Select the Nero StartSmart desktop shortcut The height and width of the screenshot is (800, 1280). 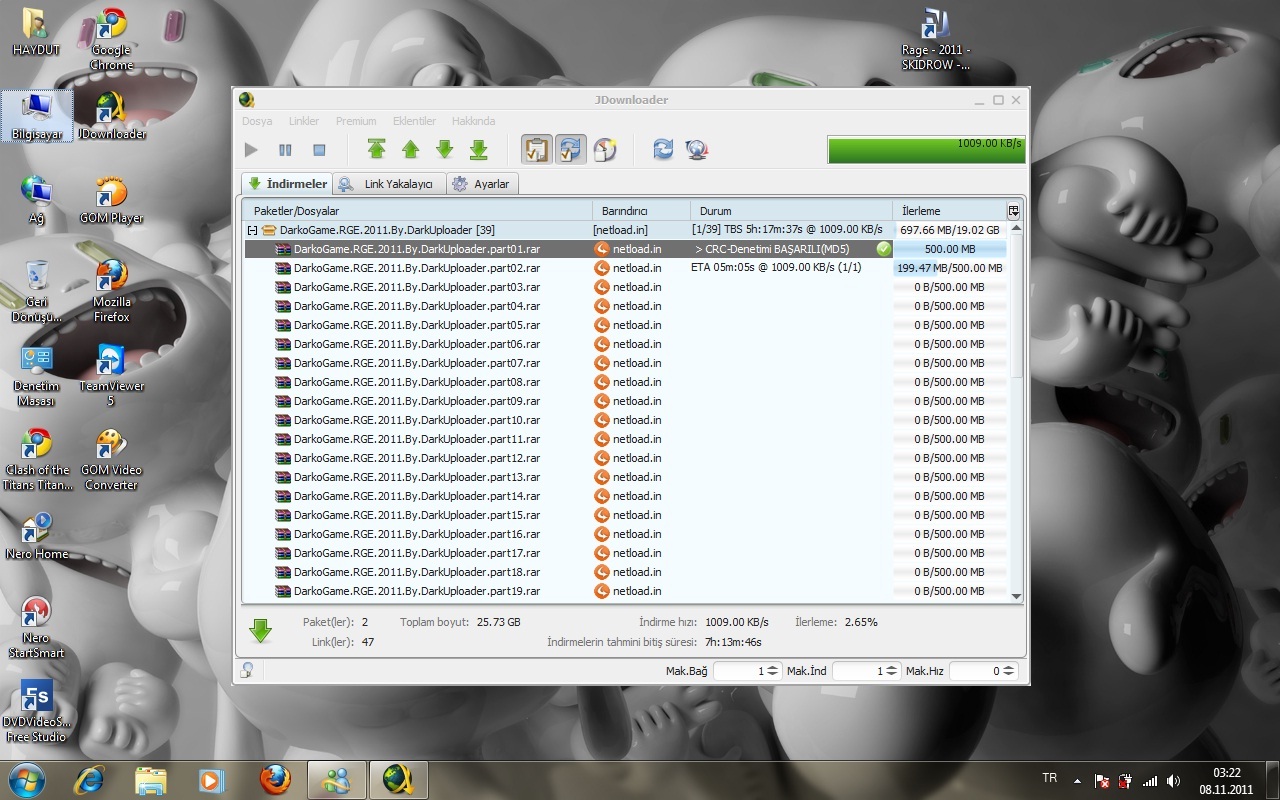tap(37, 627)
